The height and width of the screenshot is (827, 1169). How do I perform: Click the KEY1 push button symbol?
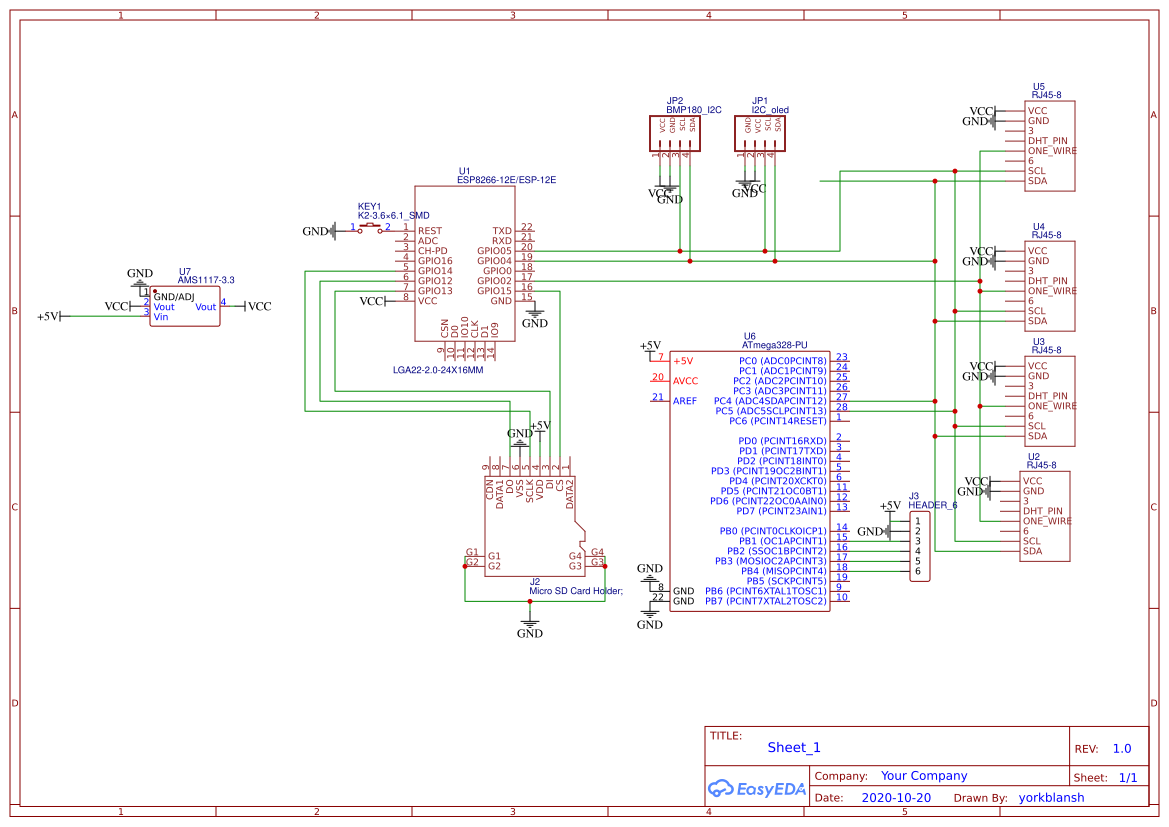click(368, 228)
